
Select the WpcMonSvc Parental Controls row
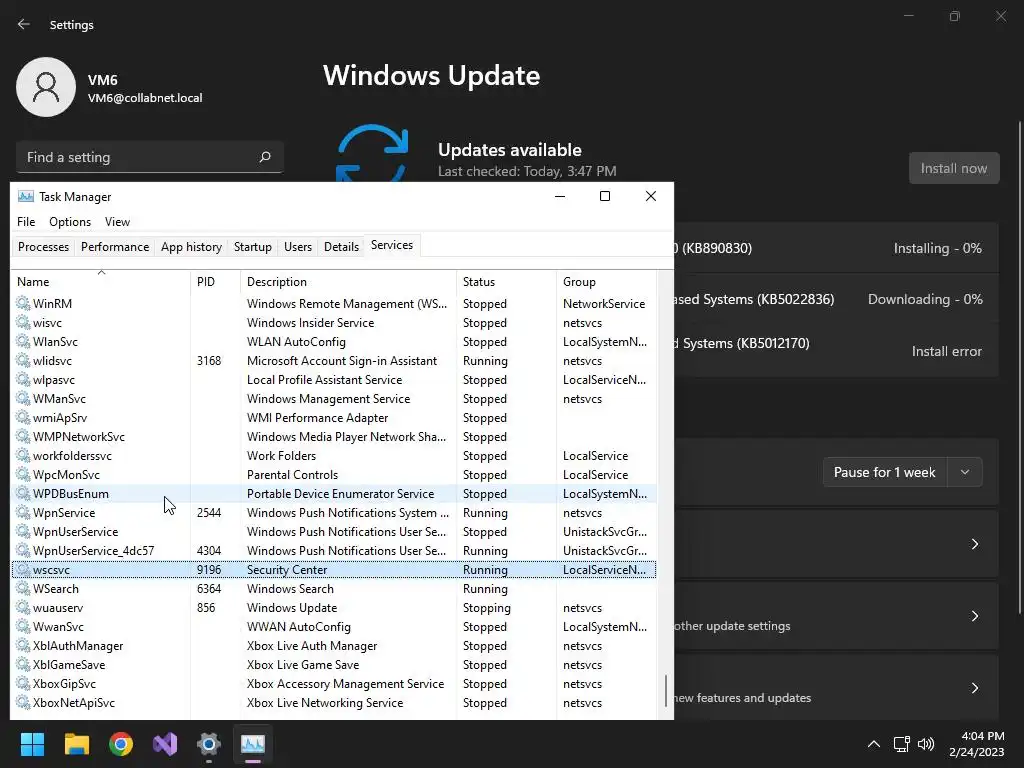tap(334, 475)
